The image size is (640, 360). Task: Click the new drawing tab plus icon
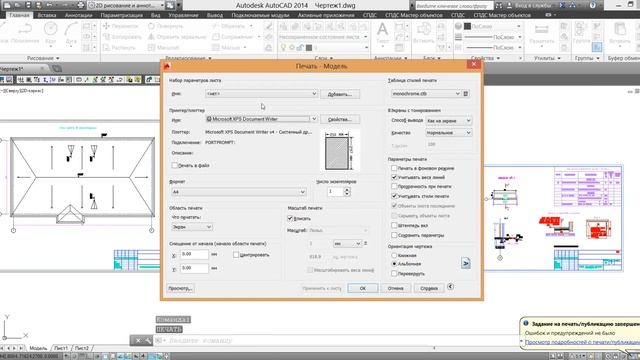(x=57, y=69)
